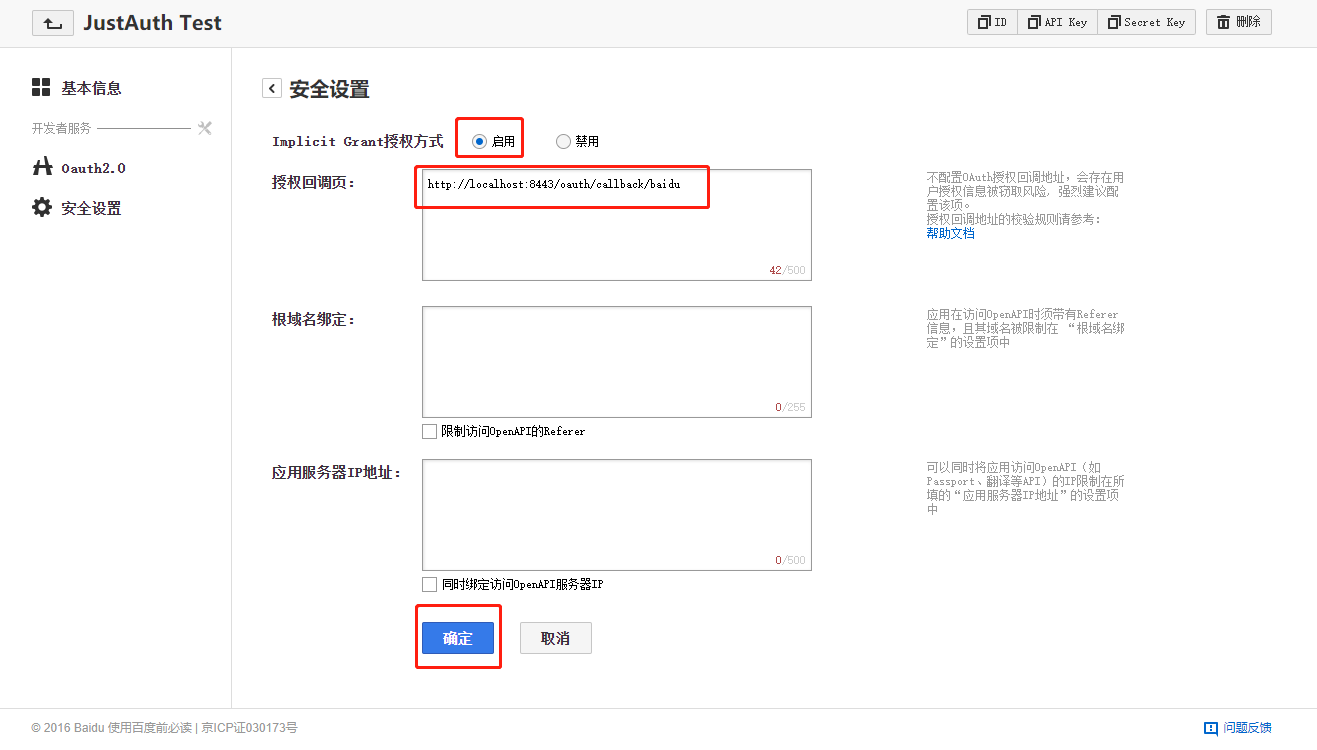Click the 问题反馈 feedback icon
The height and width of the screenshot is (750, 1317).
pos(1211,728)
